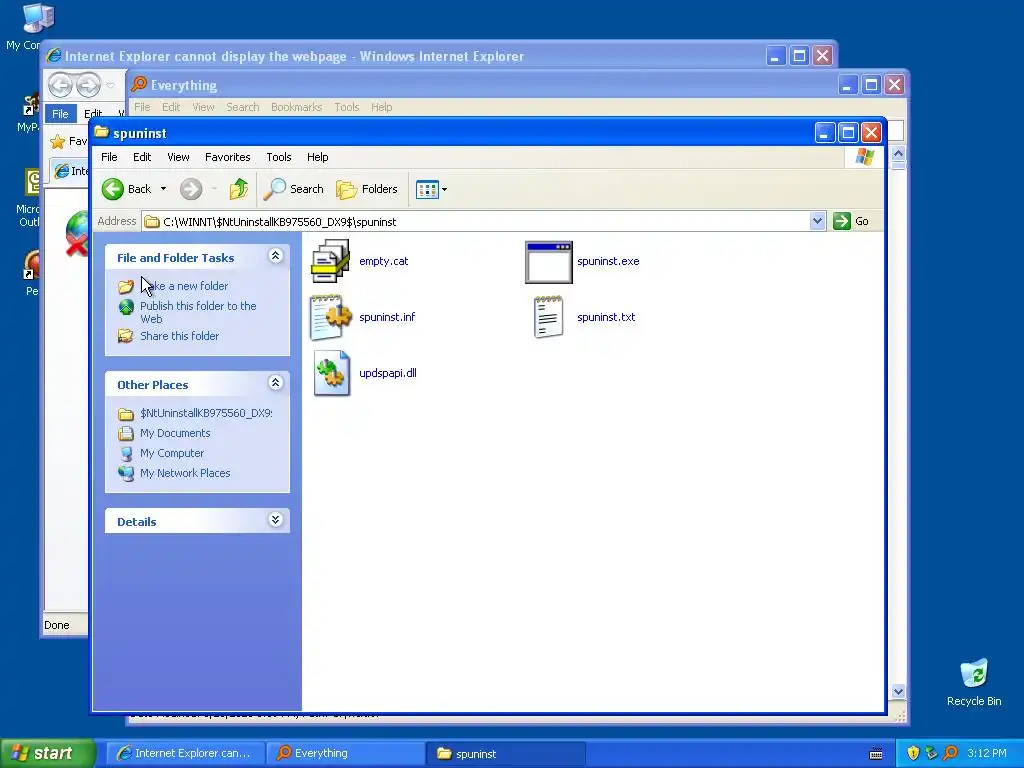
Task: Click the Favorites star in Internet Explorer
Action: [58, 142]
